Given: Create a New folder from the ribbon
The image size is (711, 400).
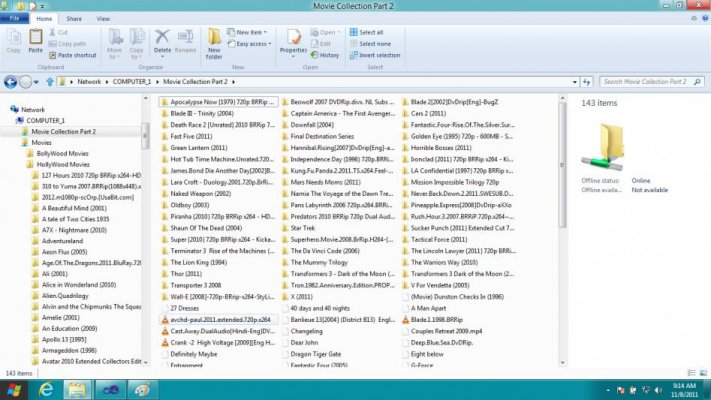Looking at the screenshot, I should (x=214, y=44).
